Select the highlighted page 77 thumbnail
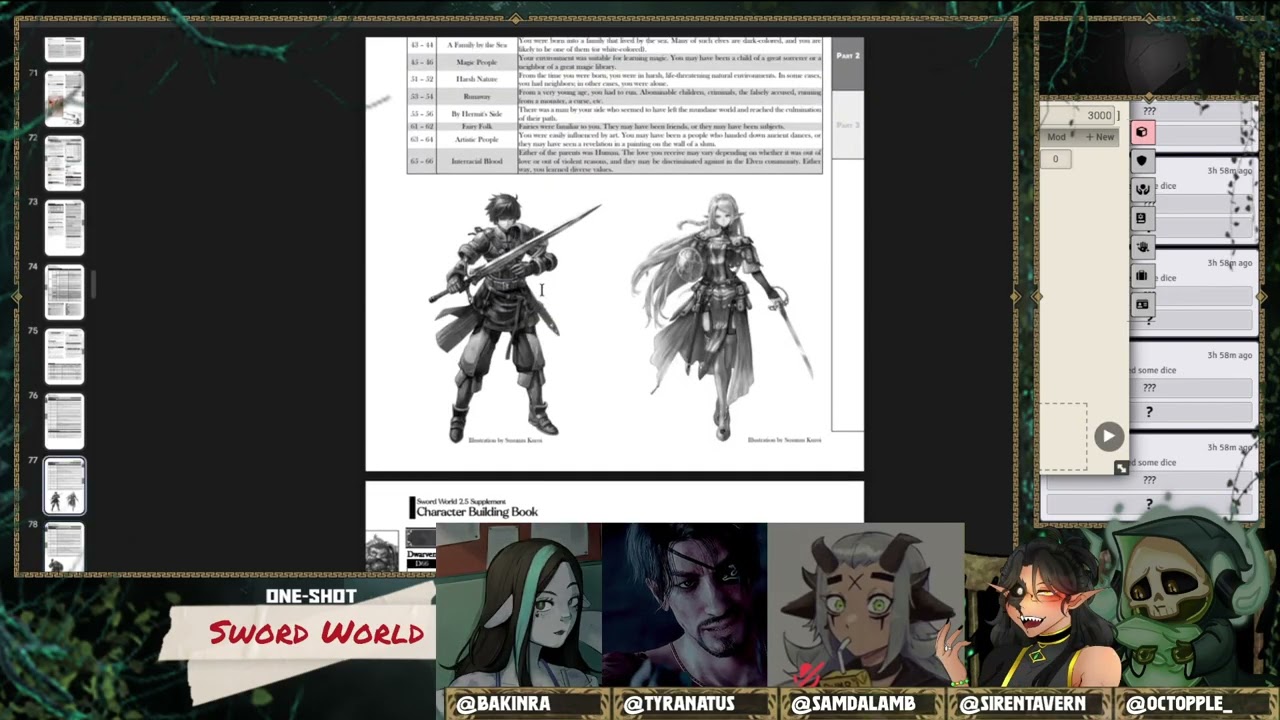The width and height of the screenshot is (1280, 720). (64, 486)
